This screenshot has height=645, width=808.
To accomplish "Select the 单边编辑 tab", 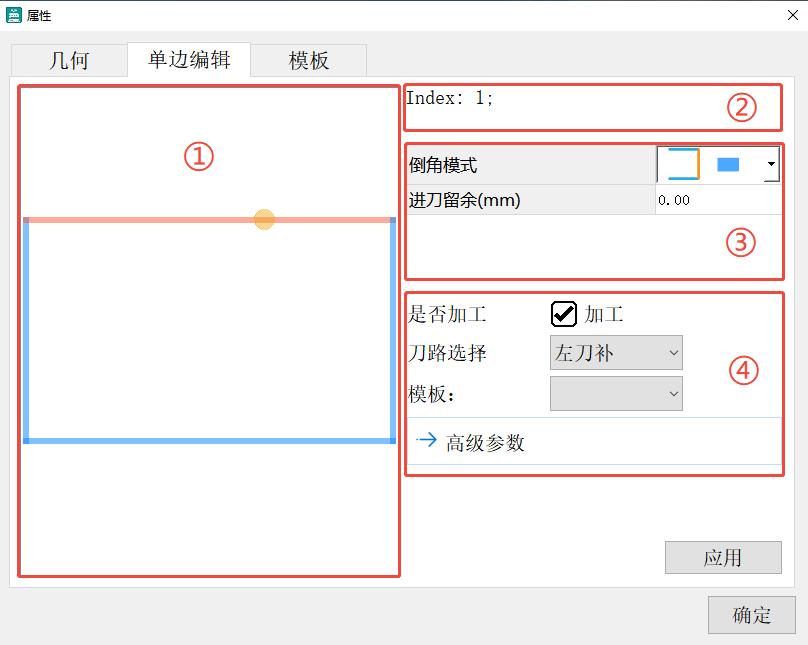I will (189, 60).
